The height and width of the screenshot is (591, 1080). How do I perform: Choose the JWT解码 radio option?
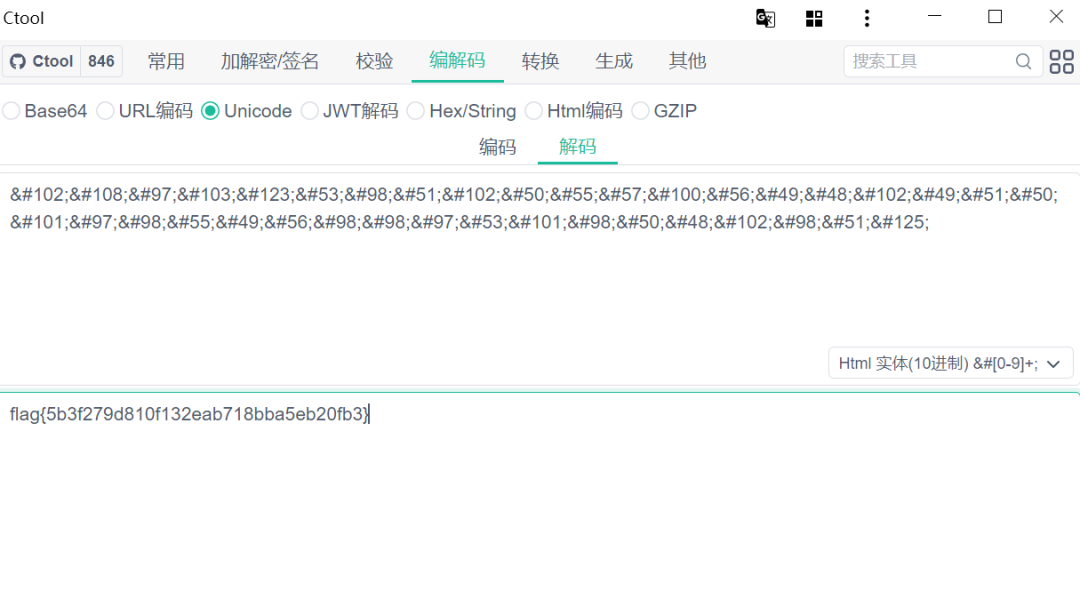click(310, 111)
